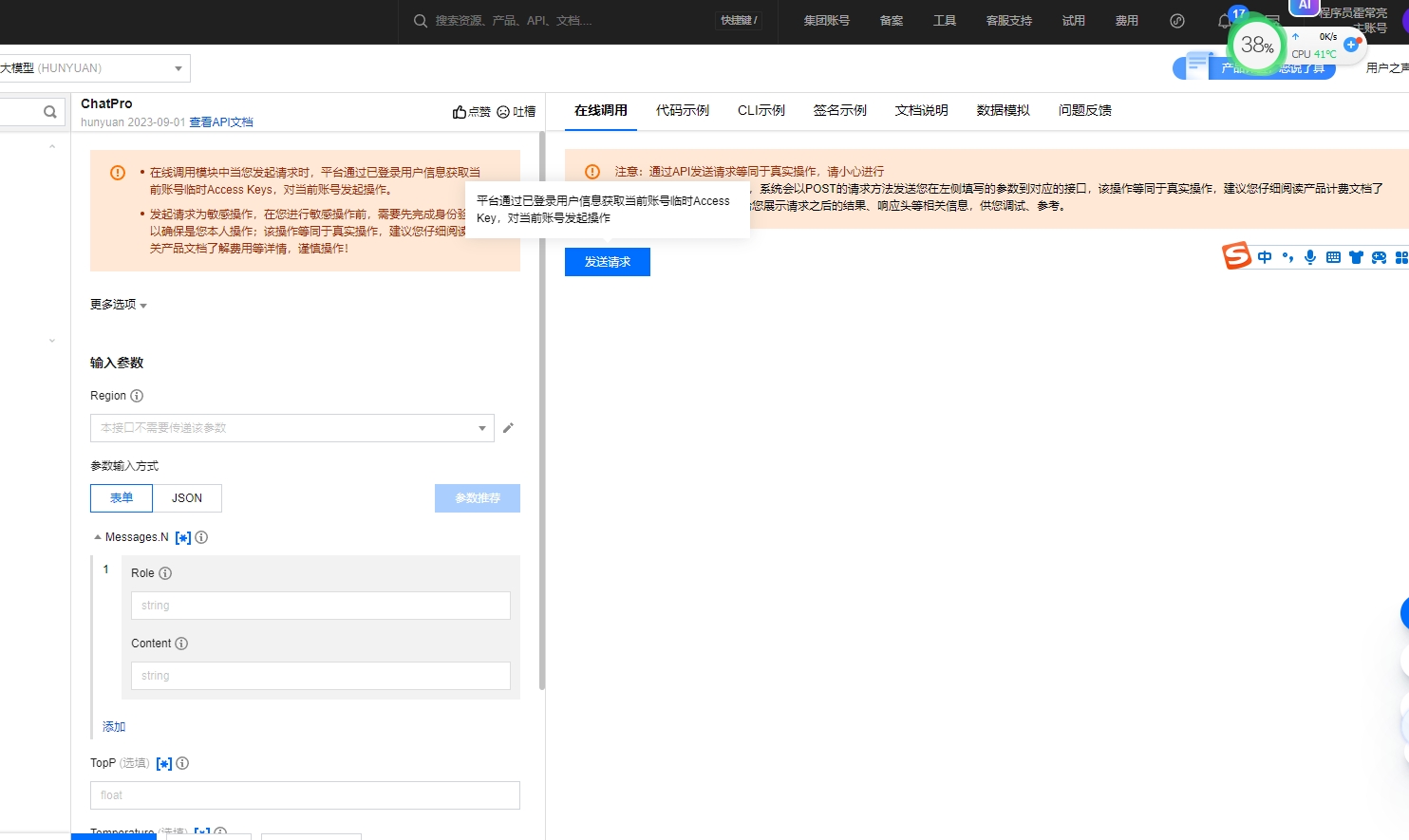Image resolution: width=1409 pixels, height=840 pixels.
Task: Open the 费用 top menu
Action: coord(1127,21)
